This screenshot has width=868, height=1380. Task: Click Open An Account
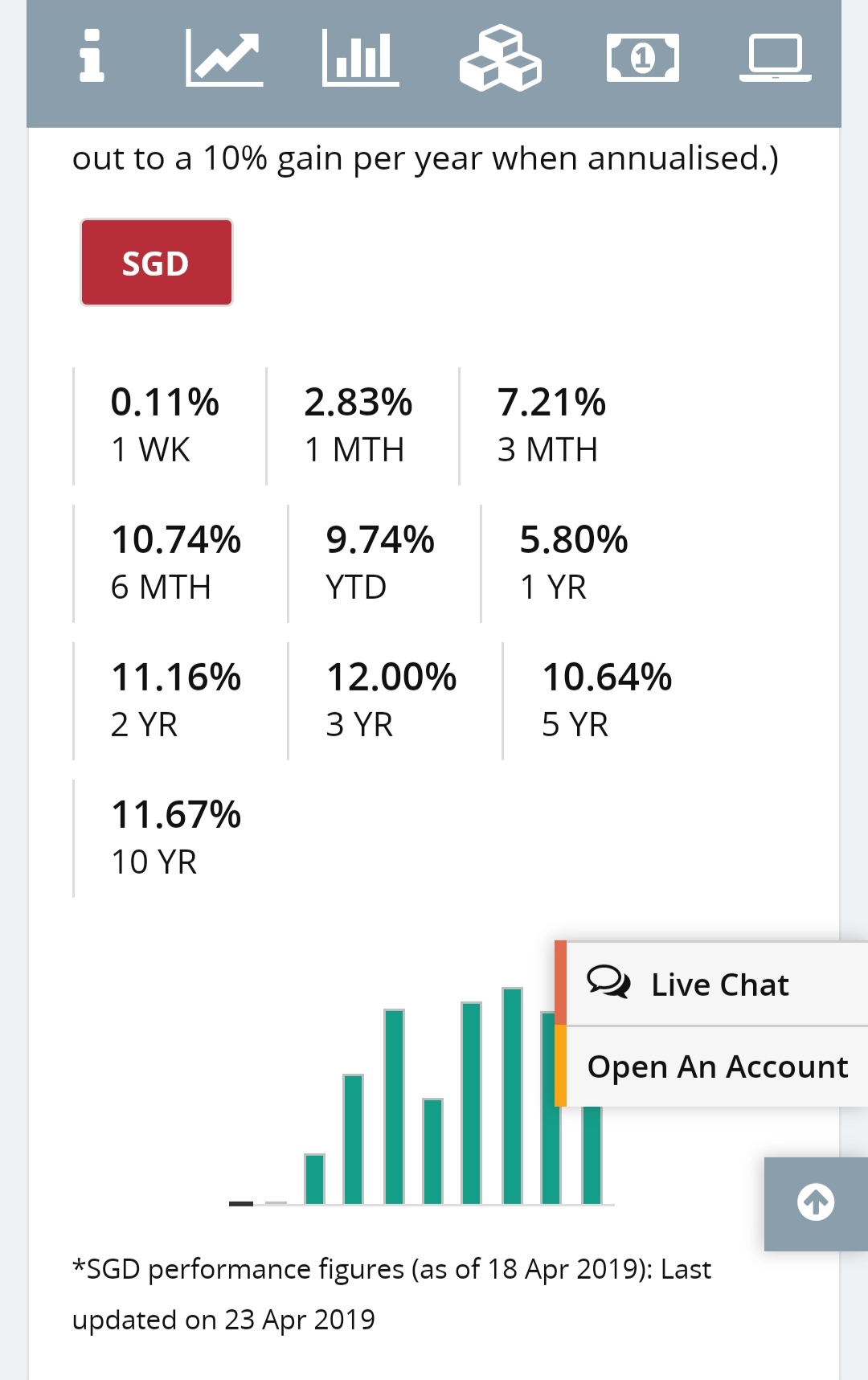(717, 1067)
